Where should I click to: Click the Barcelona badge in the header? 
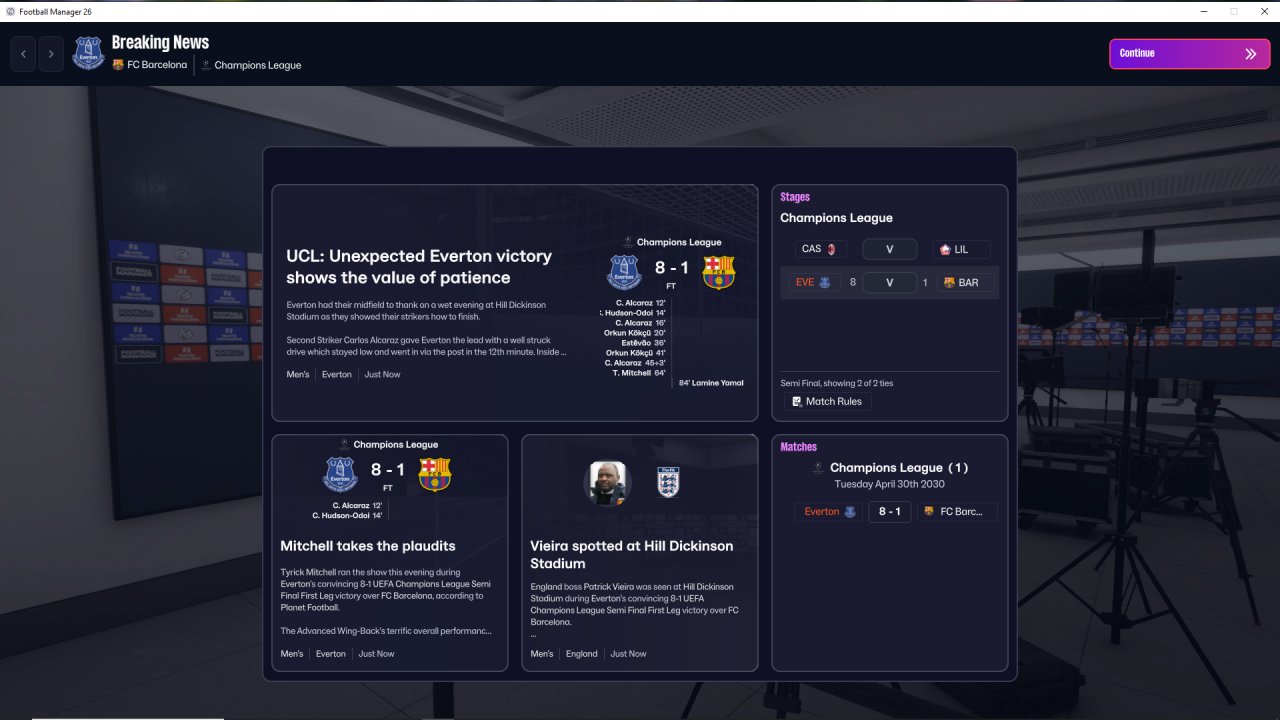click(118, 65)
